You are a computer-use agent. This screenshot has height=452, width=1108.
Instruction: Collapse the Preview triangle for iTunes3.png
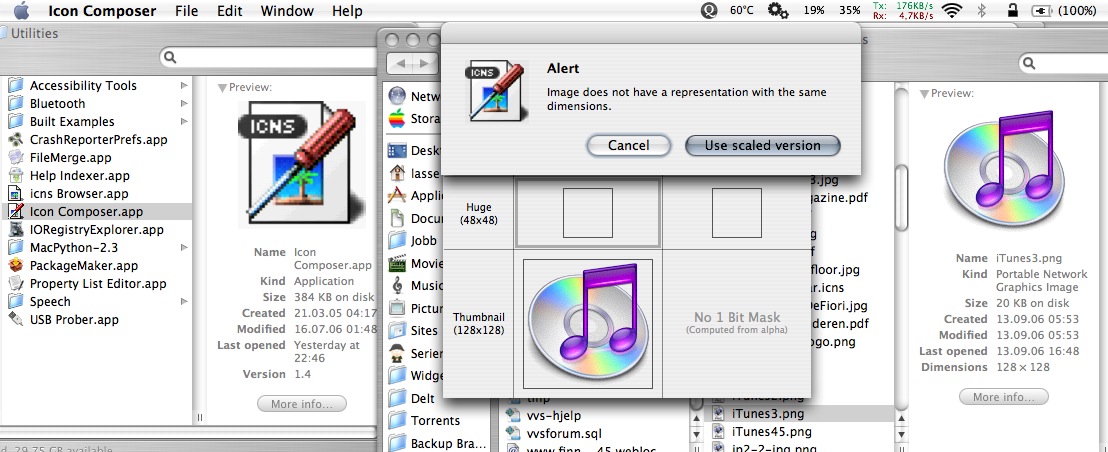coord(924,94)
